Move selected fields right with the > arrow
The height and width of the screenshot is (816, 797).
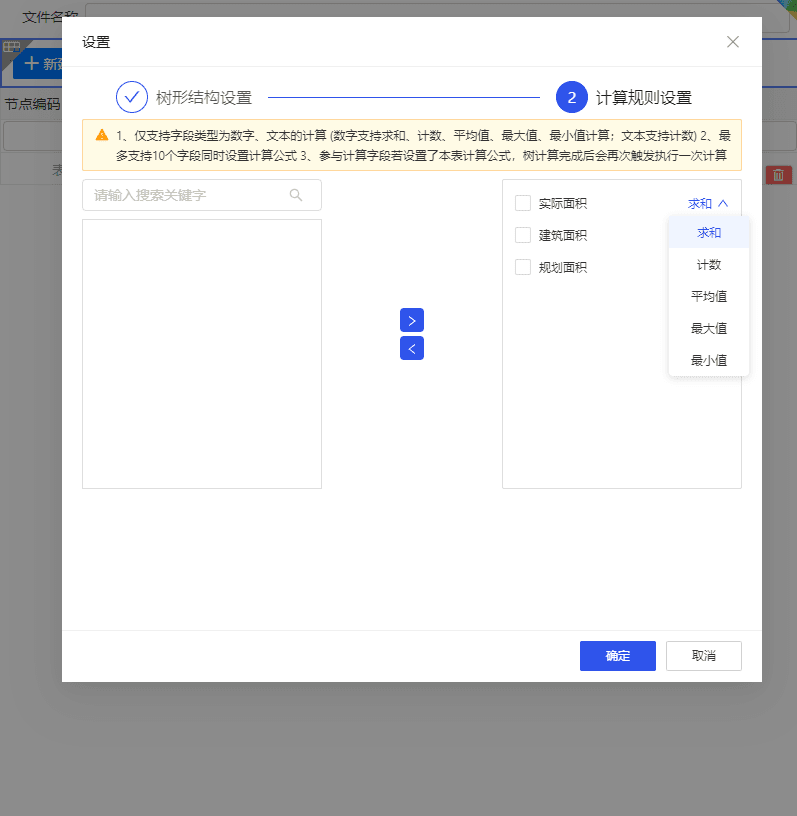point(412,320)
